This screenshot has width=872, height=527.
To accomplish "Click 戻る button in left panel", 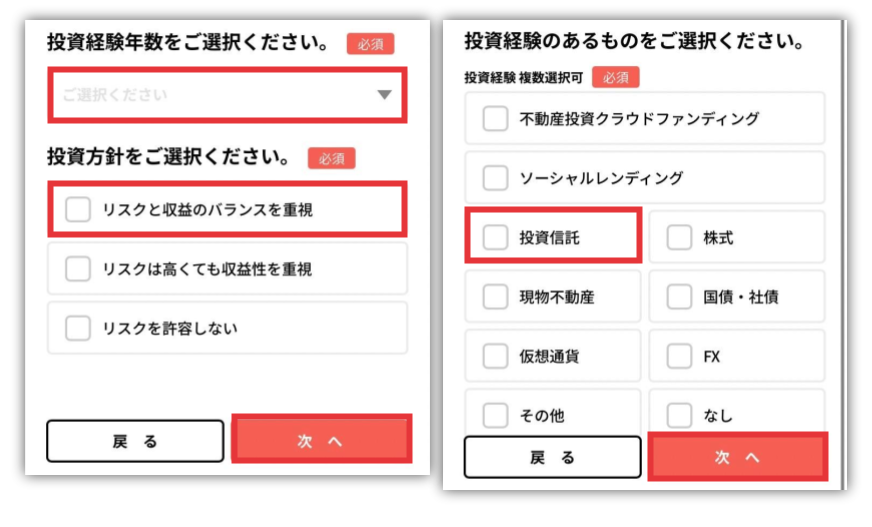I will (135, 441).
